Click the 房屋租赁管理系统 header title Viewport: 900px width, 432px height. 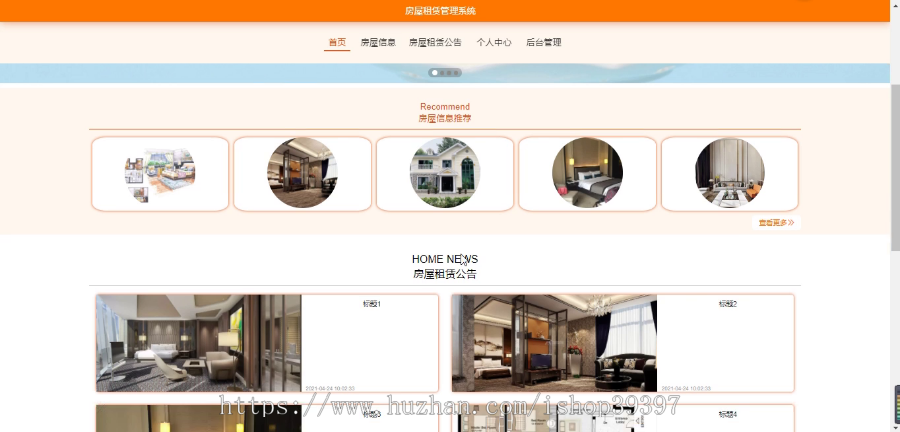(x=440, y=11)
